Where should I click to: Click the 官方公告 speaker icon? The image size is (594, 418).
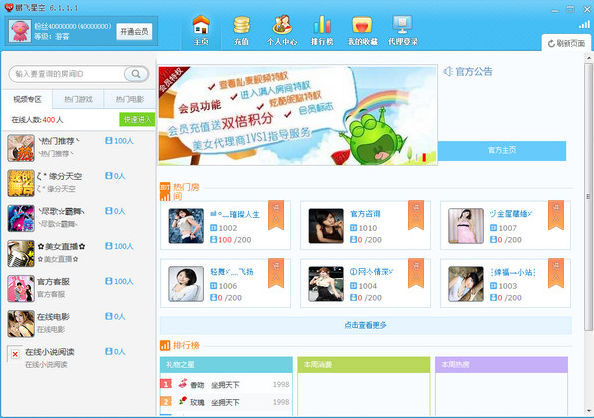(448, 71)
